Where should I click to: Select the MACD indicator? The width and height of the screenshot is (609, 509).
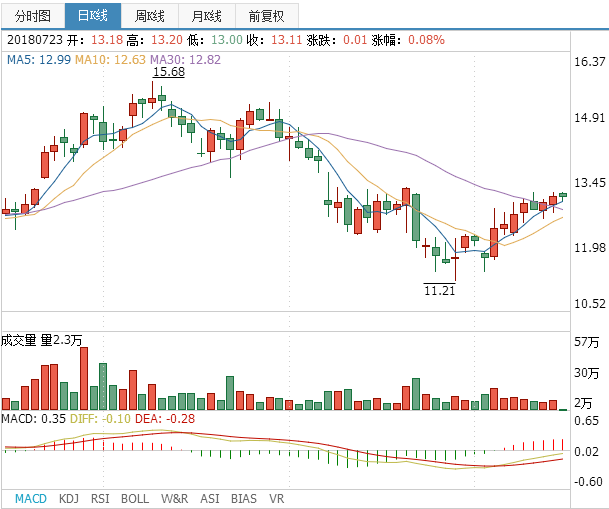click(x=31, y=499)
